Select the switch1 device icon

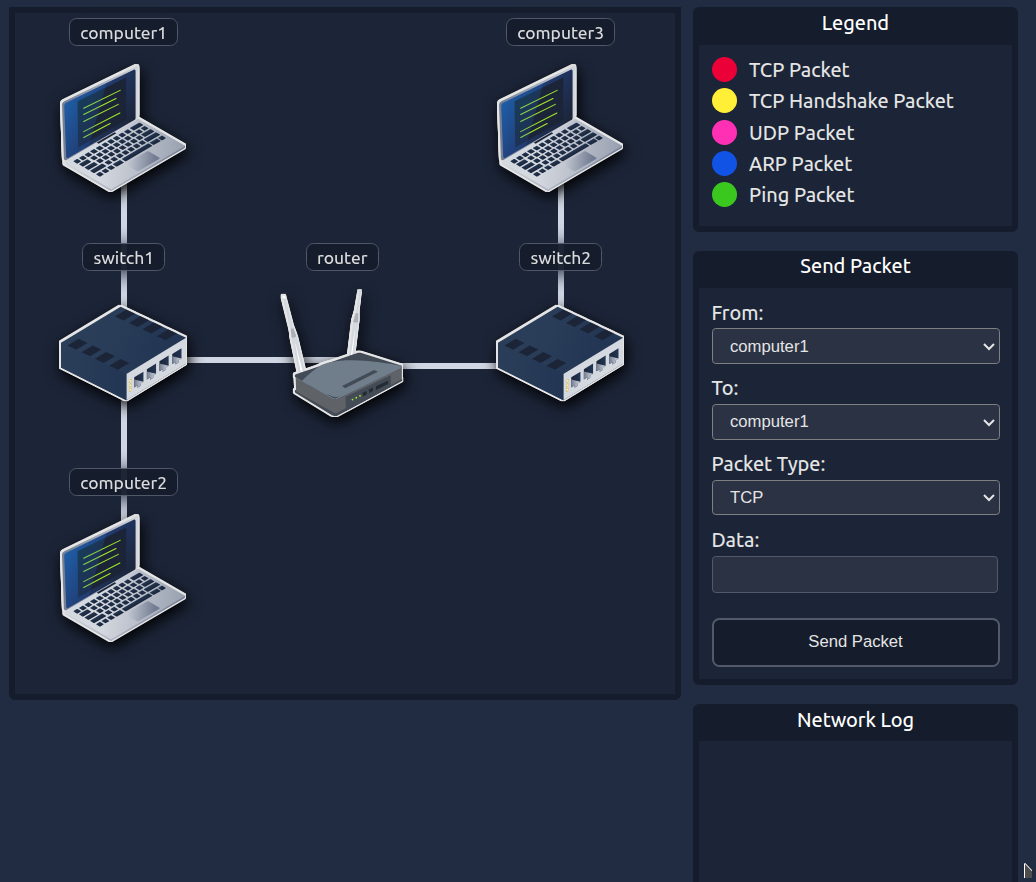coord(123,354)
